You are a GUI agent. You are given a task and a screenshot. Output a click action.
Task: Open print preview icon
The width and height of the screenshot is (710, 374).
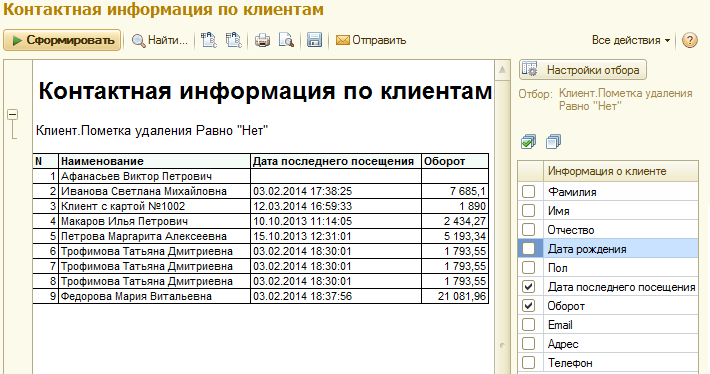pyautogui.click(x=286, y=40)
